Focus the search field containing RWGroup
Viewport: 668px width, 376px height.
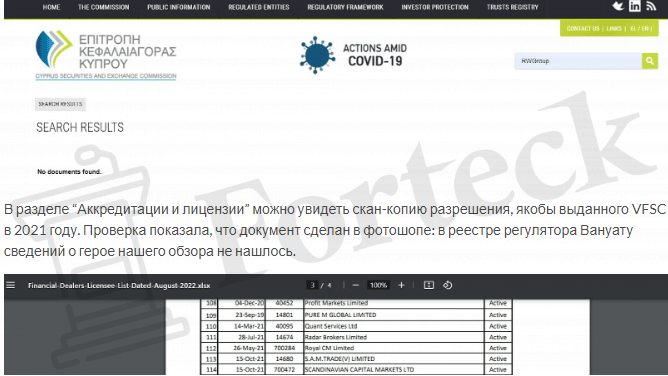pos(578,61)
